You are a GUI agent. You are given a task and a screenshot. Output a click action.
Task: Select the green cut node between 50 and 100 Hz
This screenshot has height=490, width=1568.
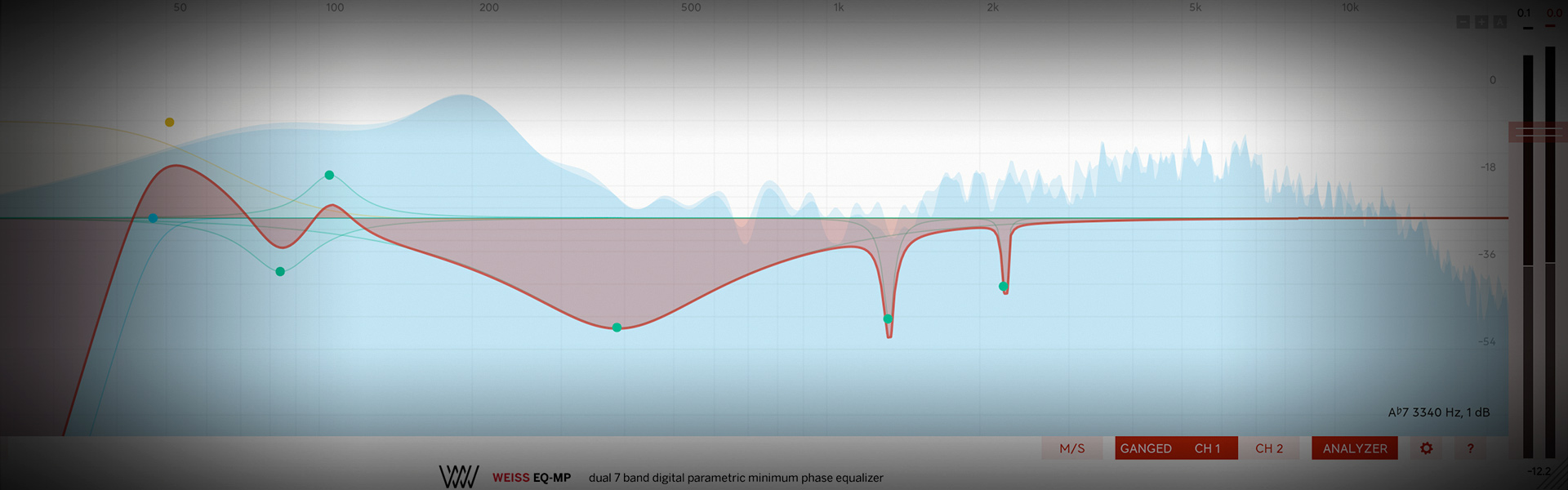[280, 271]
